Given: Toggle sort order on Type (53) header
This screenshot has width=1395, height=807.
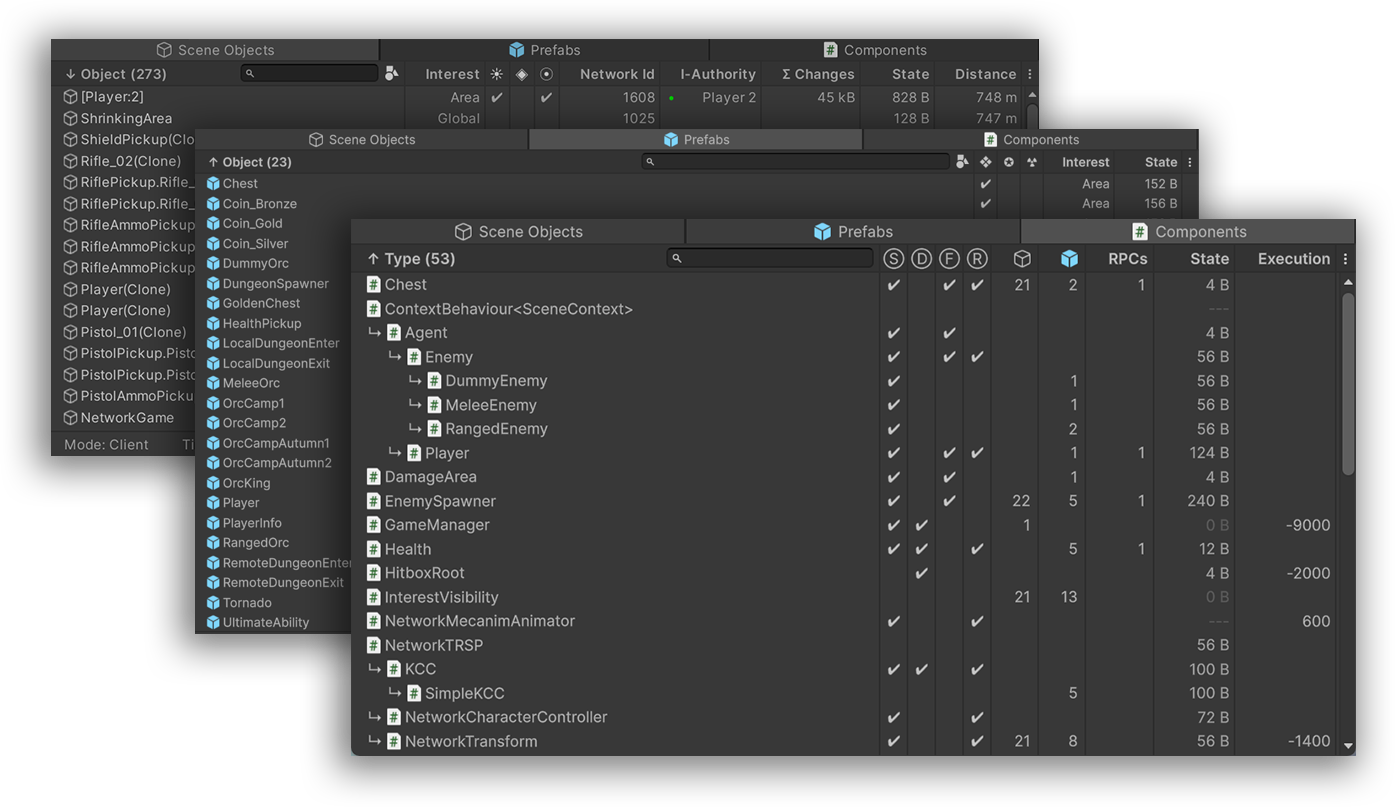Looking at the screenshot, I should point(411,259).
